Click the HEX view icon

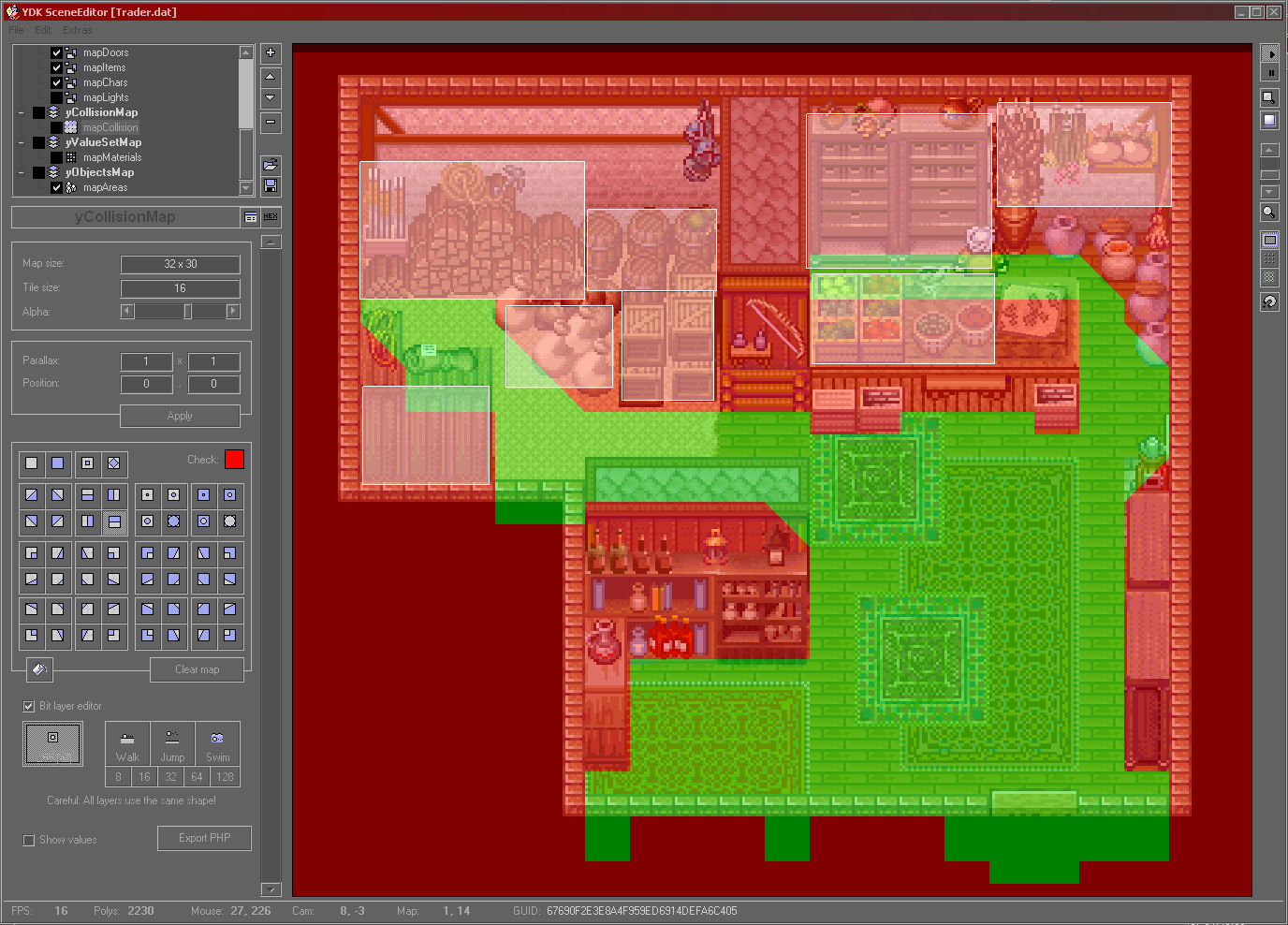[x=271, y=217]
